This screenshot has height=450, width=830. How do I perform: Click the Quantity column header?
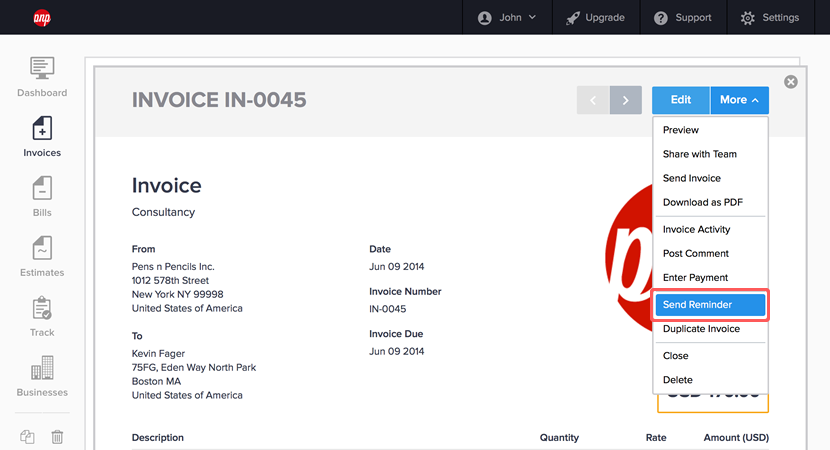[x=559, y=438]
